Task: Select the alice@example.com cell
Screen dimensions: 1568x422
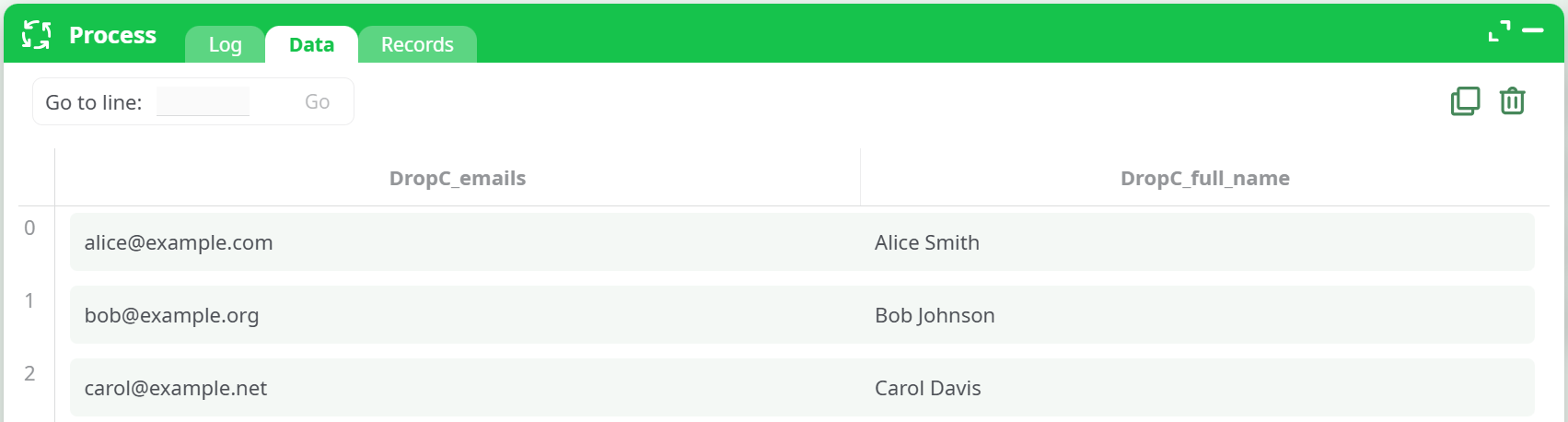Action: coord(179,242)
